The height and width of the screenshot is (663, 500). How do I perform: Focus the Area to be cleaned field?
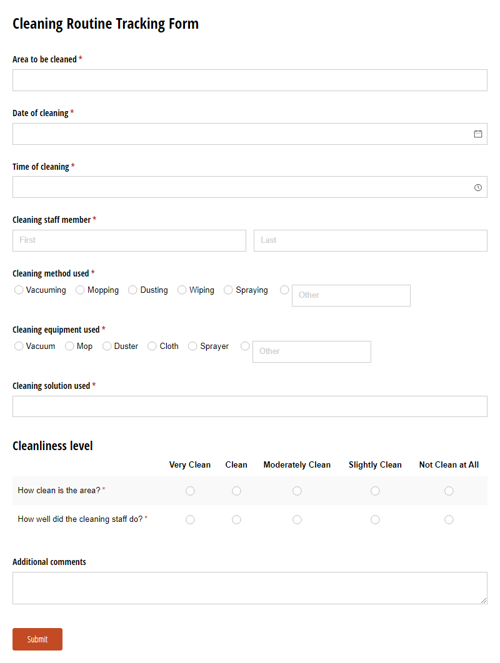[x=250, y=80]
